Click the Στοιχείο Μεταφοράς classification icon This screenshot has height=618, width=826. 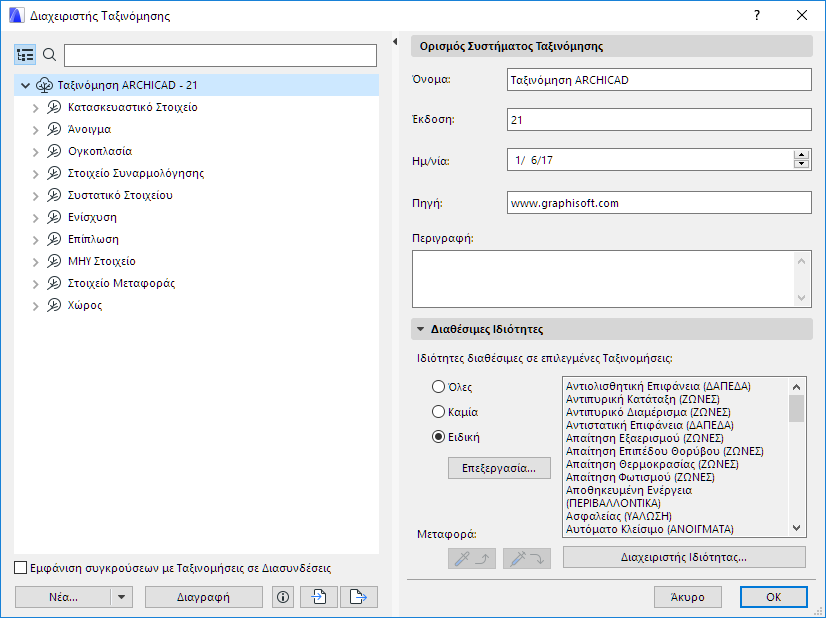click(x=54, y=283)
